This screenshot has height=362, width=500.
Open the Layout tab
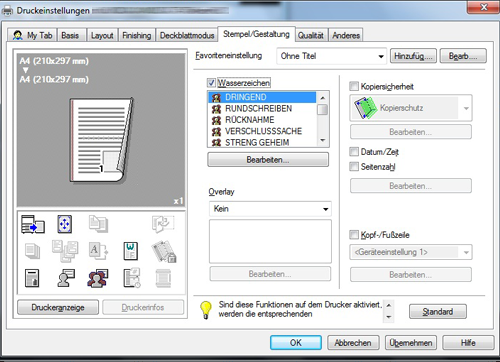click(x=102, y=35)
